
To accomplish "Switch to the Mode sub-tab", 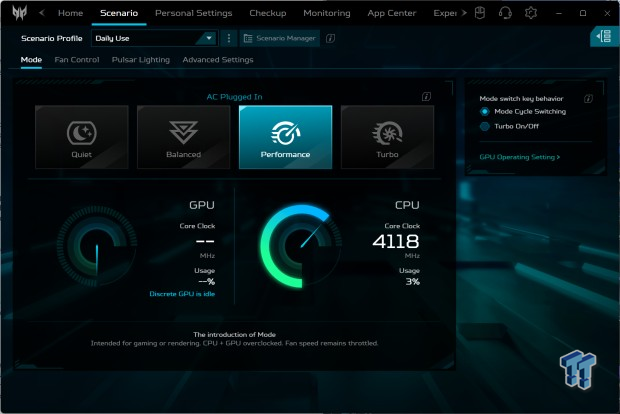I will [31, 60].
